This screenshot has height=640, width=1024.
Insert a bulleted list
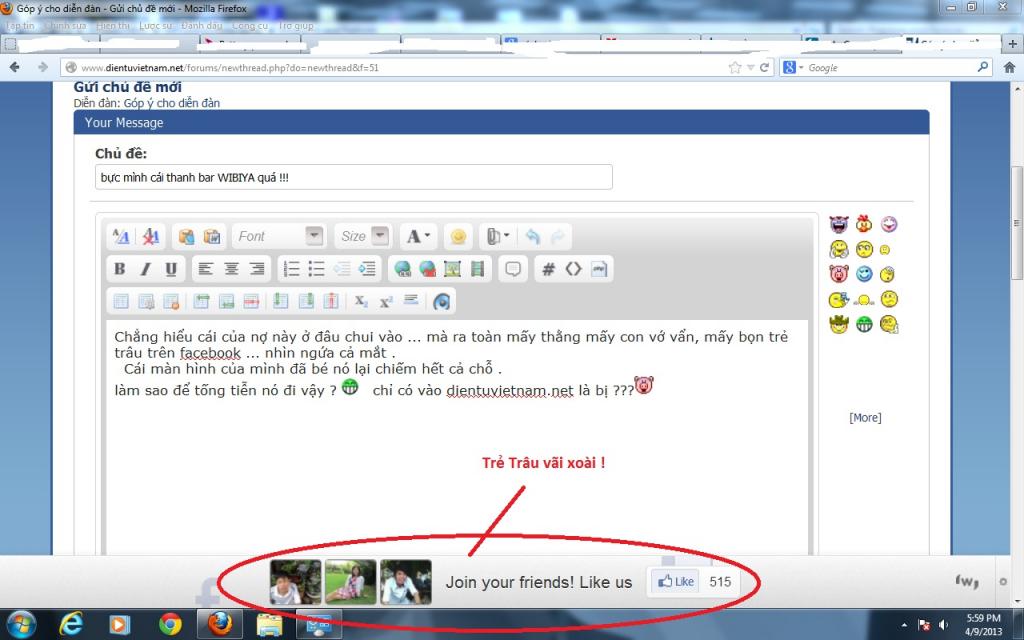click(317, 268)
